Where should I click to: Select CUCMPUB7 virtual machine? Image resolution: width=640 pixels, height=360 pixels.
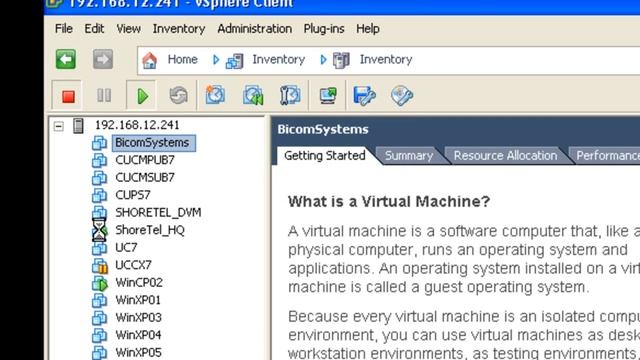click(145, 160)
